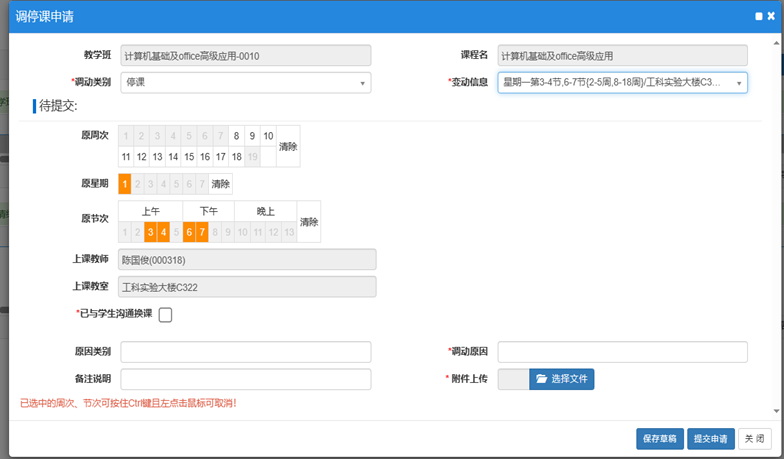Expand the 变动信息 dropdown

pos(622,82)
